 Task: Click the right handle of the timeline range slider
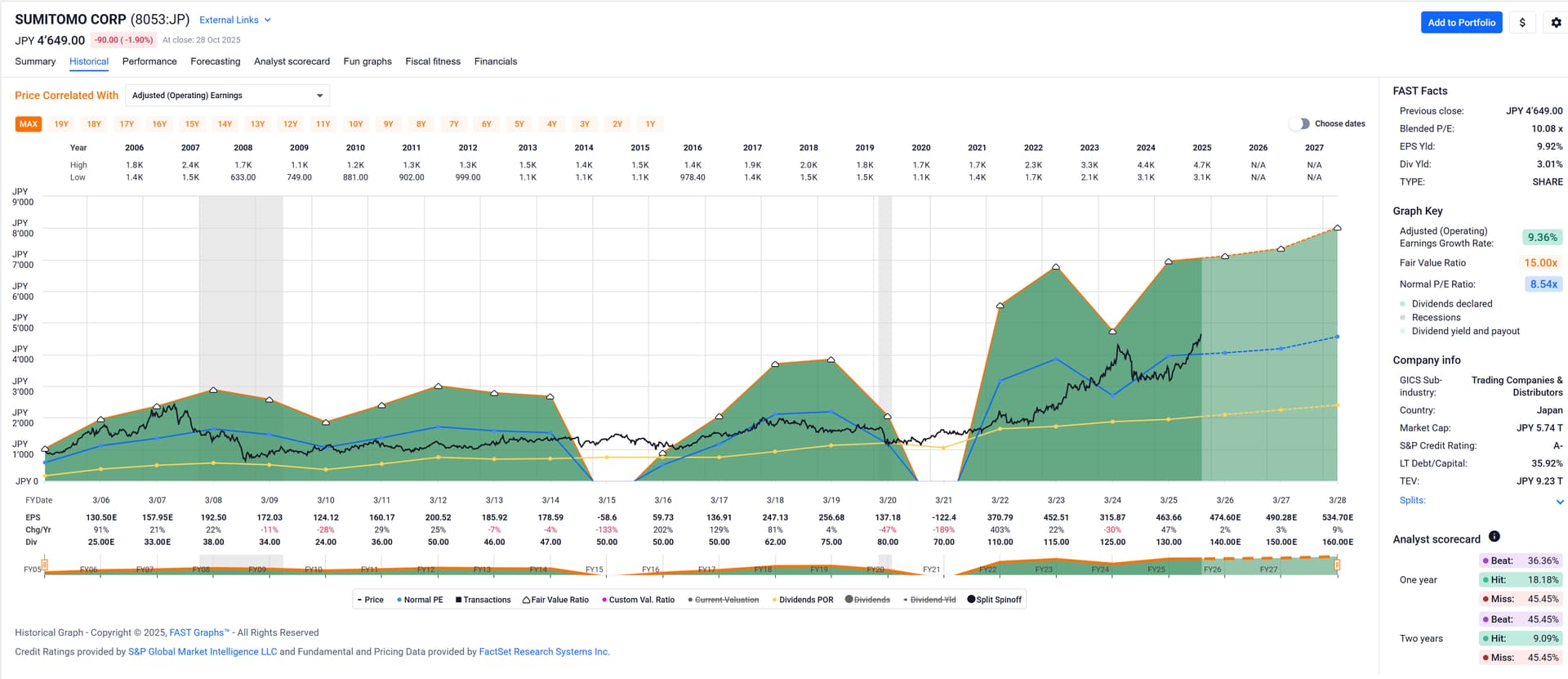(x=1337, y=565)
